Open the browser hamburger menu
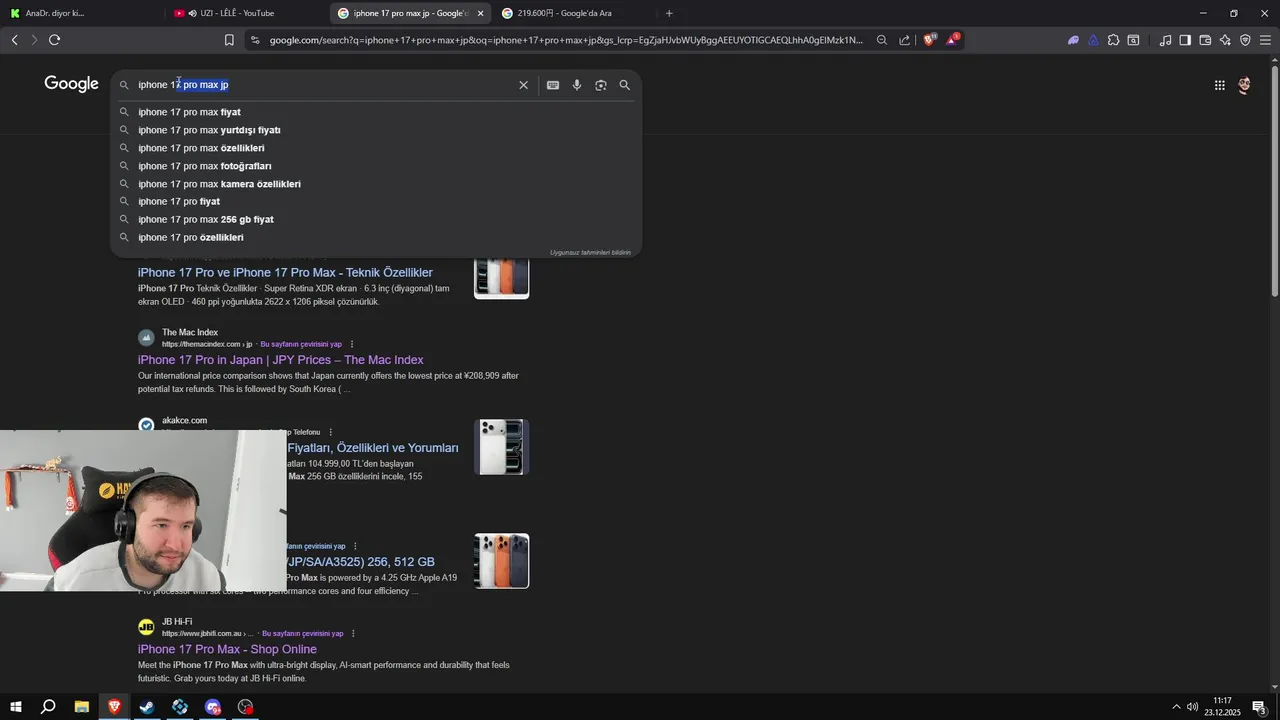 pos(1265,40)
